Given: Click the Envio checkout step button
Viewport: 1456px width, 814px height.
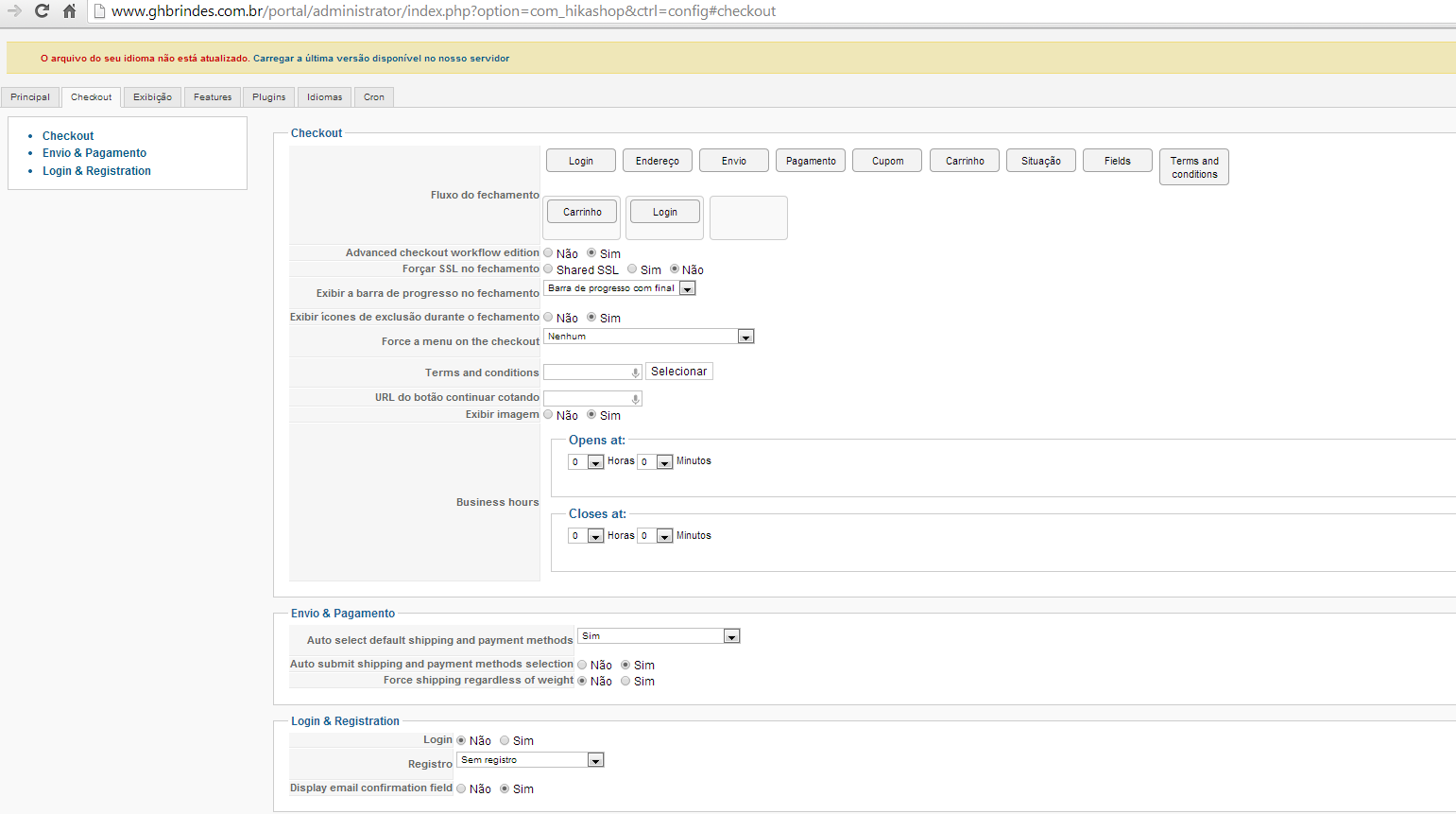Looking at the screenshot, I should (x=734, y=161).
